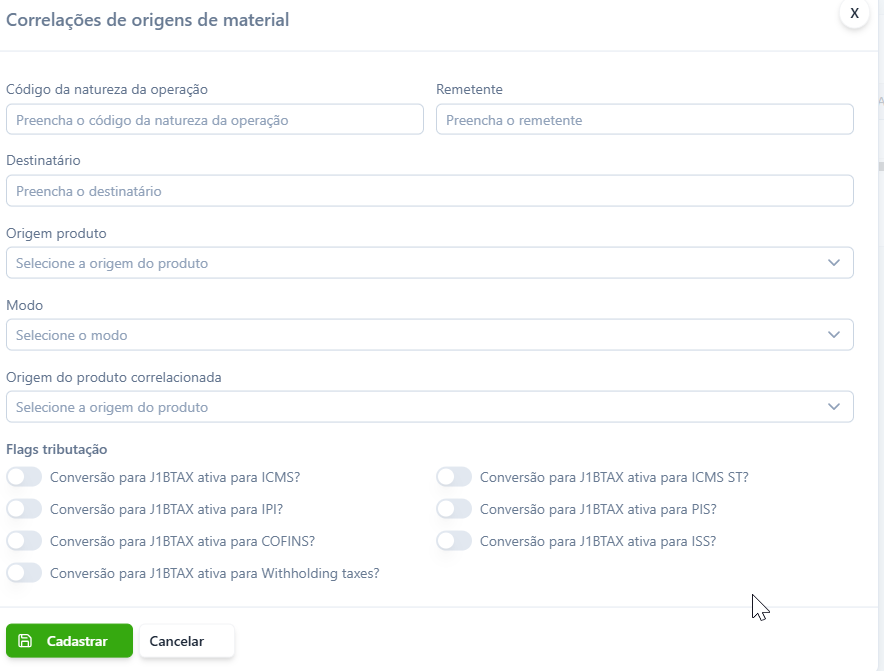This screenshot has width=884, height=671.
Task: Enable J1BTAX conversion for IPI
Action: (24, 509)
